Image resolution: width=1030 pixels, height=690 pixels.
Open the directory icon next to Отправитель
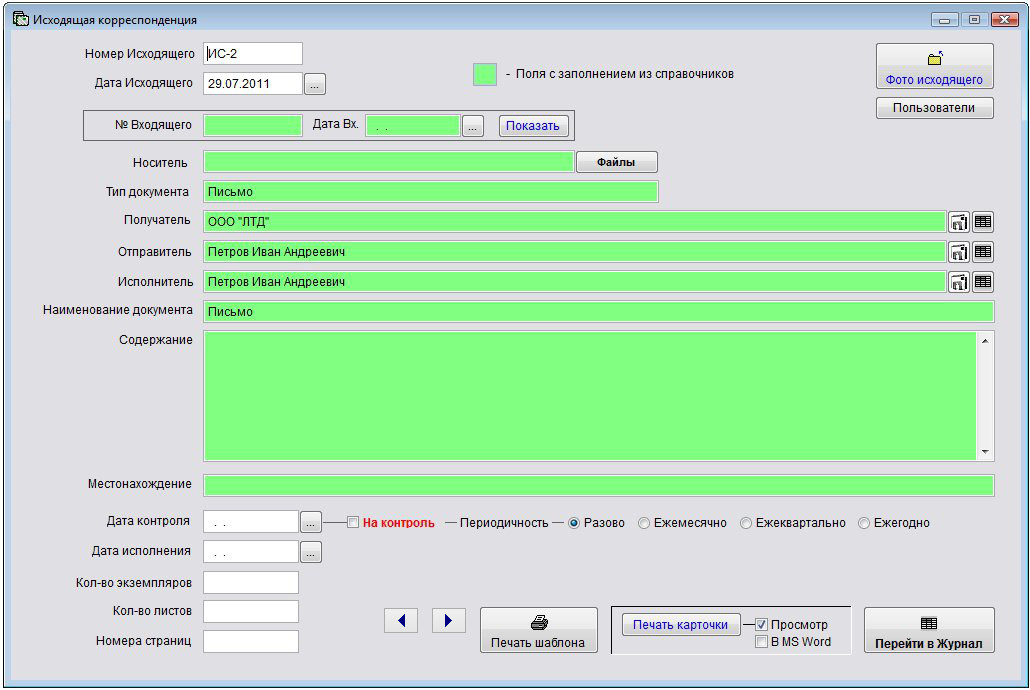coord(959,252)
